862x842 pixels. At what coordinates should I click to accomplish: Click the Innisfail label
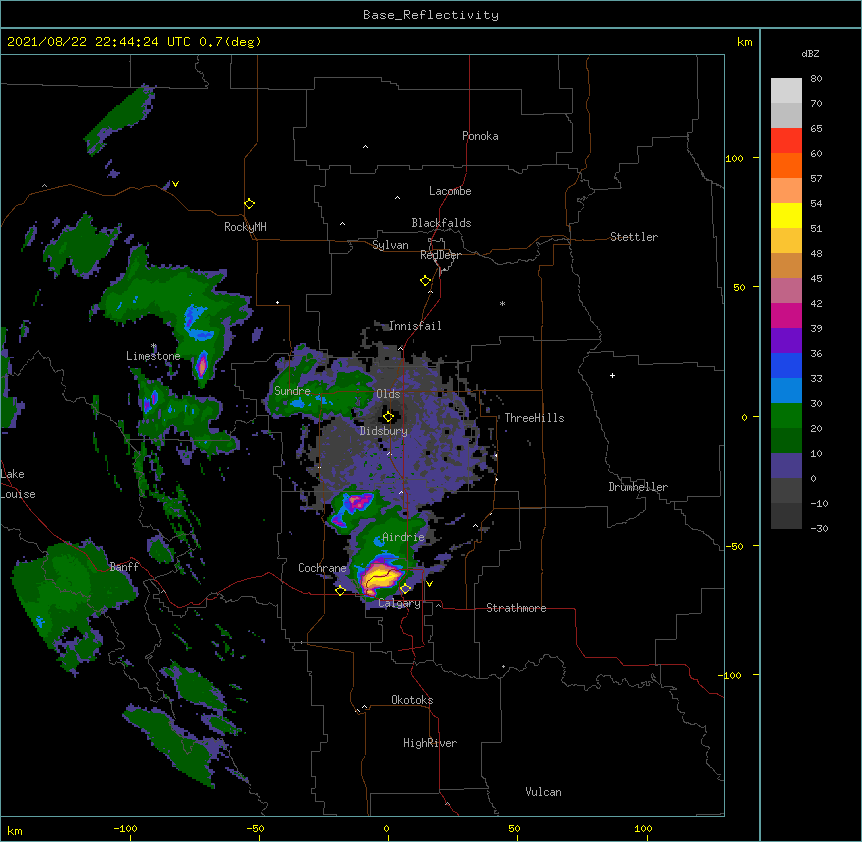[415, 326]
